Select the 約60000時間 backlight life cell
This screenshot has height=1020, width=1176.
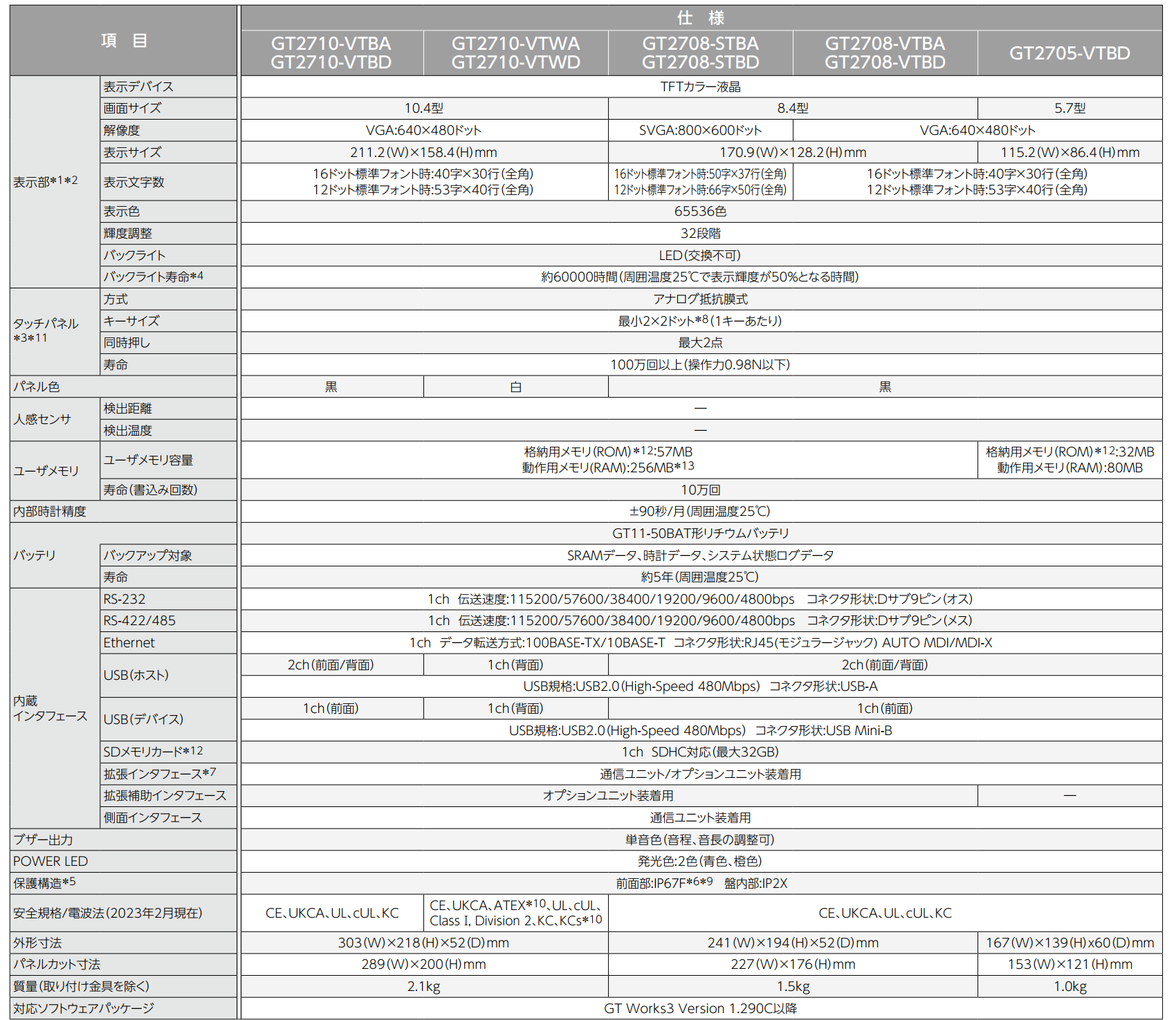pyautogui.click(x=701, y=277)
